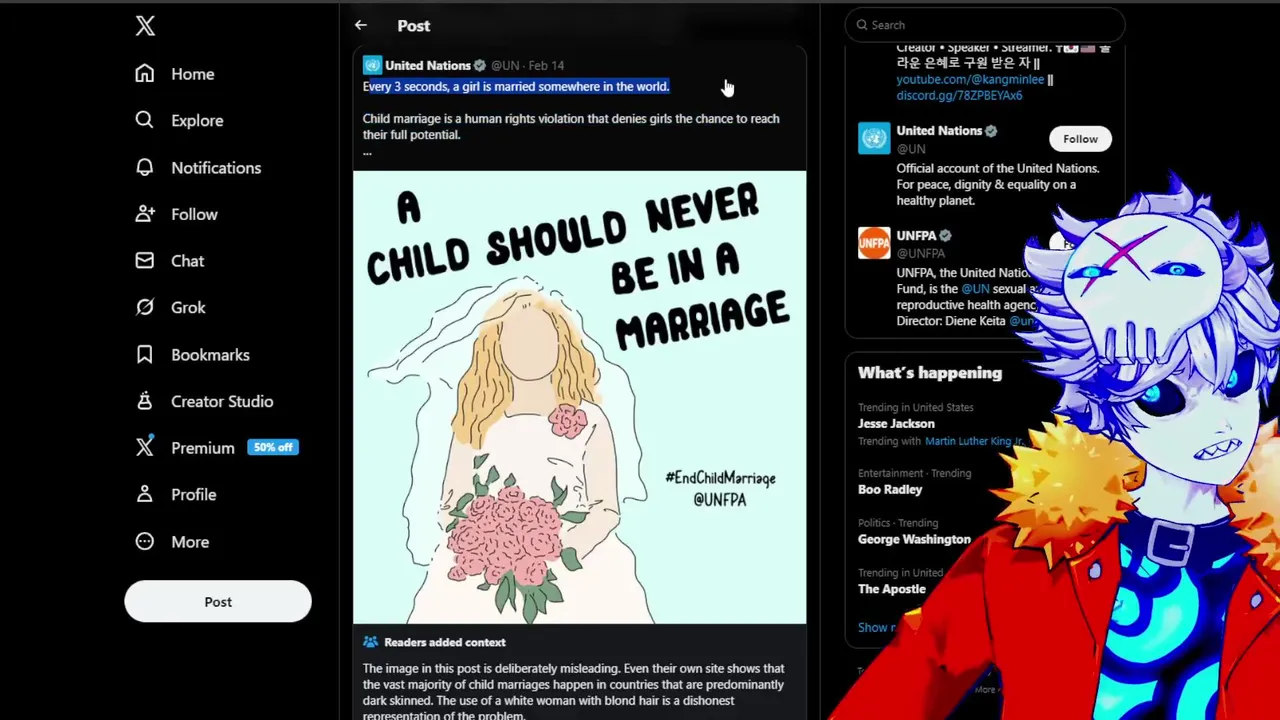The width and height of the screenshot is (1280, 720).
Task: Open the Grok menu label
Action: click(188, 308)
